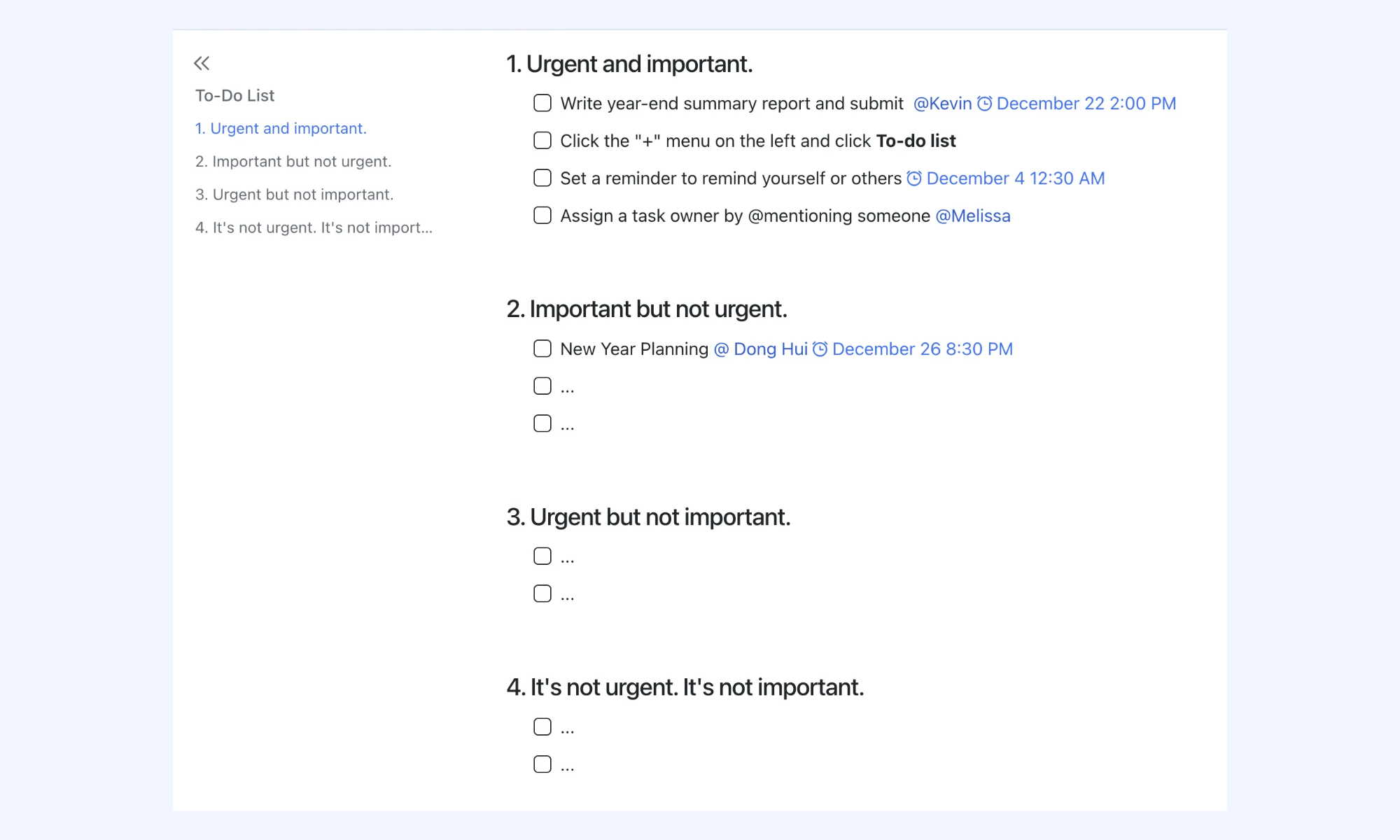Screen dimensions: 1400x840
Task: Check the first empty task under Urgent but not important
Action: pos(542,556)
